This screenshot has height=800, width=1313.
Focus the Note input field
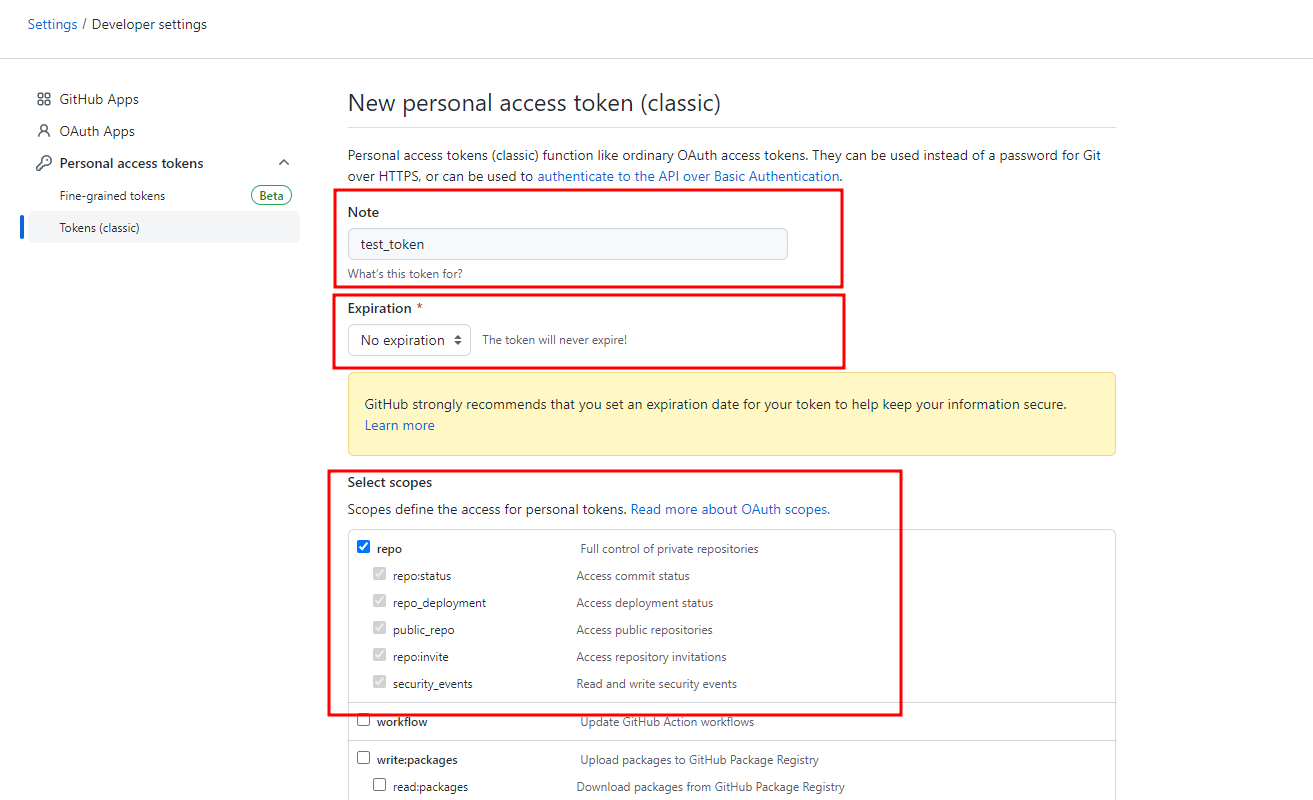568,244
